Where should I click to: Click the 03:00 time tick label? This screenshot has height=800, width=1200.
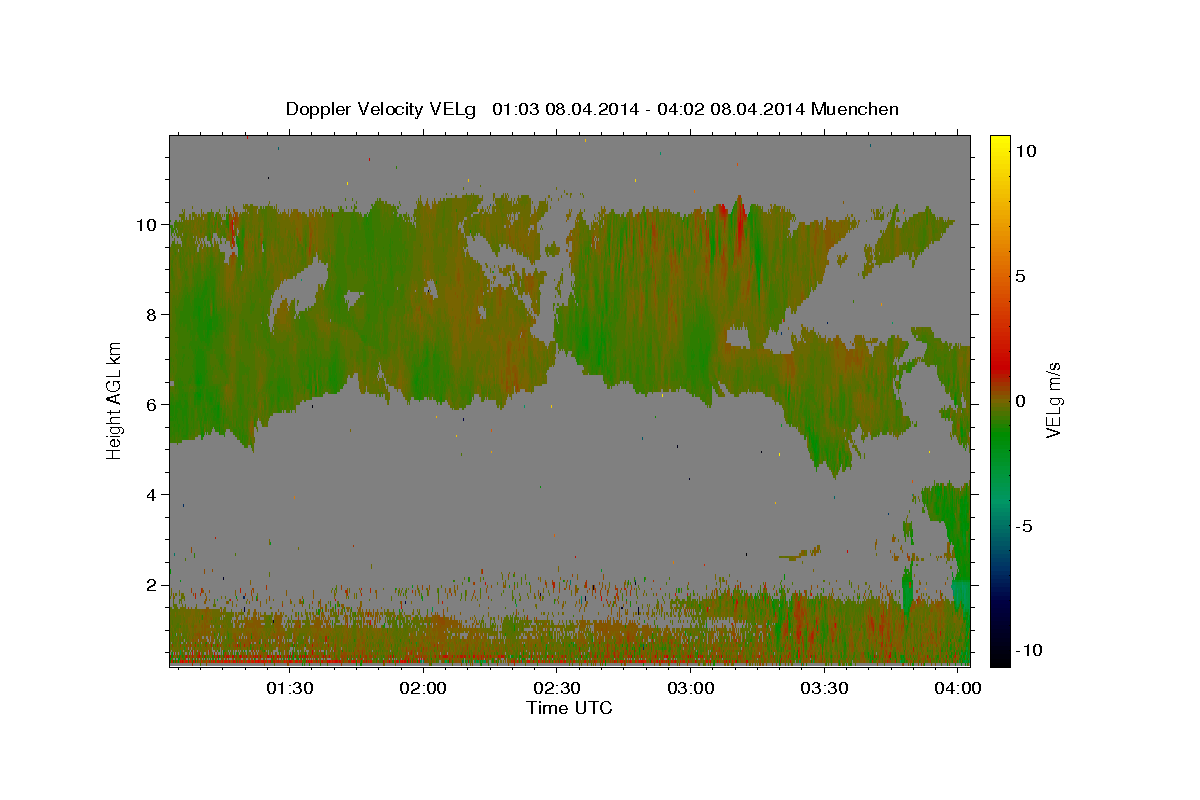pos(691,689)
